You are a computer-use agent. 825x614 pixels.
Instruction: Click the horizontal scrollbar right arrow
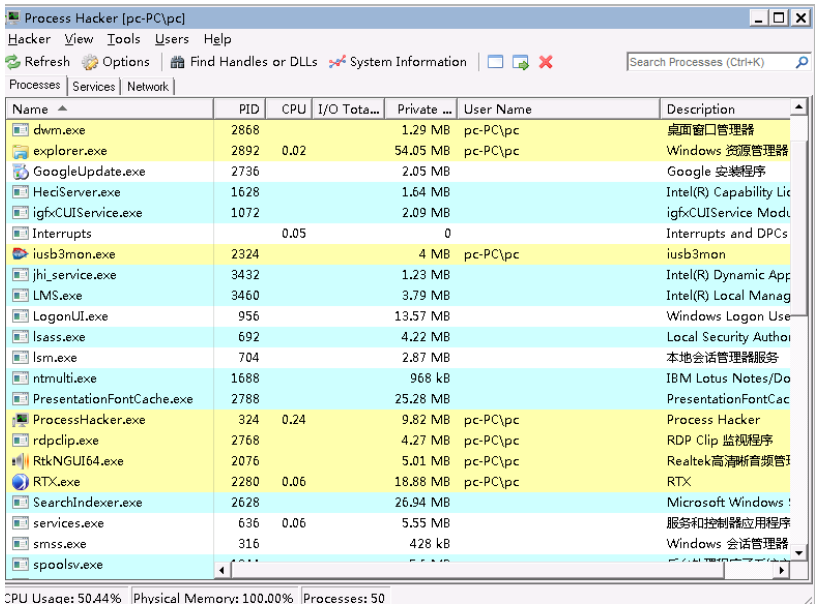point(782,570)
